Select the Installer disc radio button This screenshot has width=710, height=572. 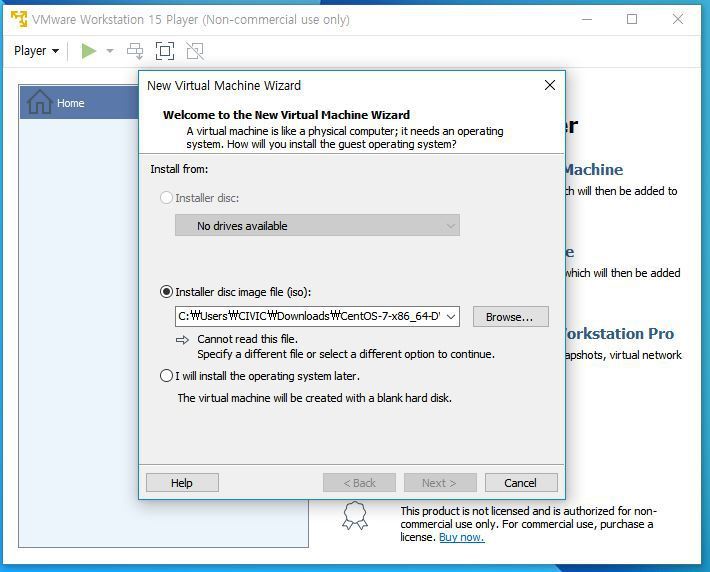point(166,198)
